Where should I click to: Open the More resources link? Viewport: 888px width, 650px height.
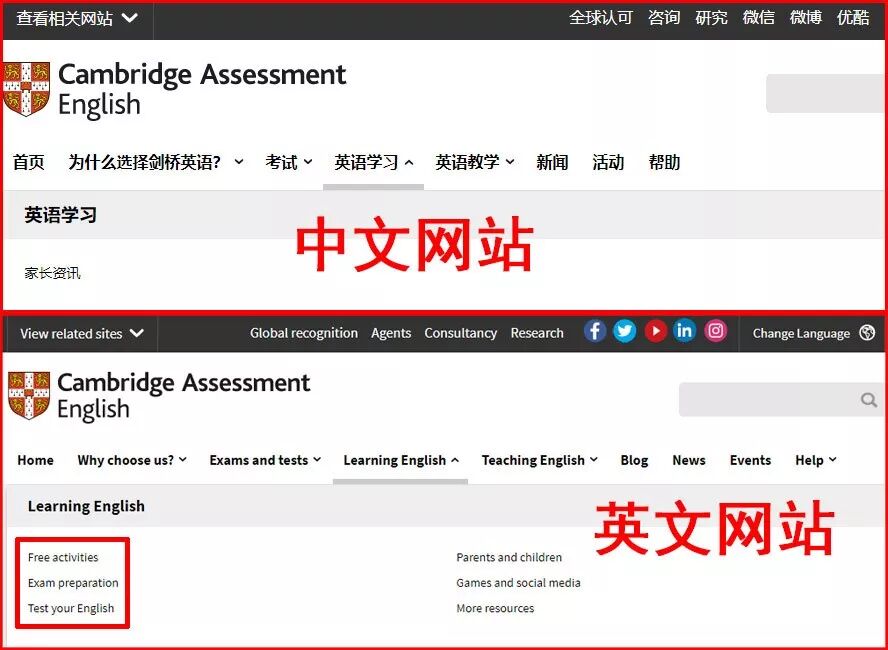[x=495, y=609]
